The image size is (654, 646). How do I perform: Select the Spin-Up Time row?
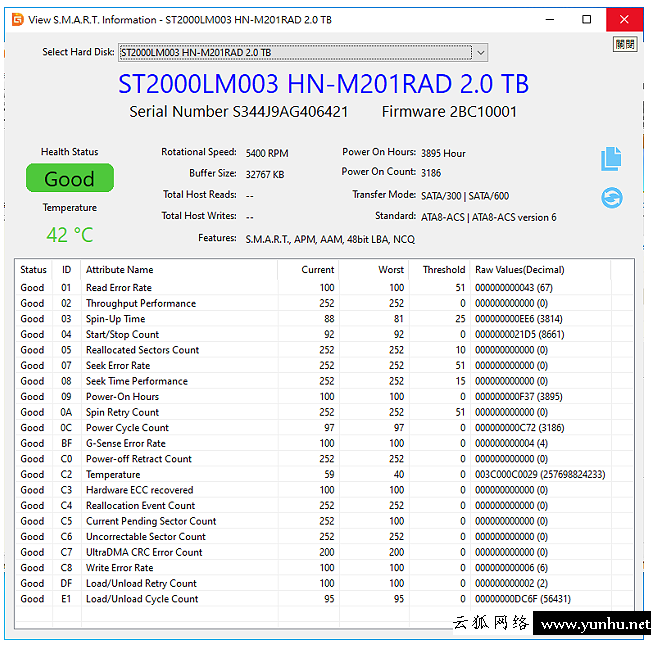tap(324, 319)
